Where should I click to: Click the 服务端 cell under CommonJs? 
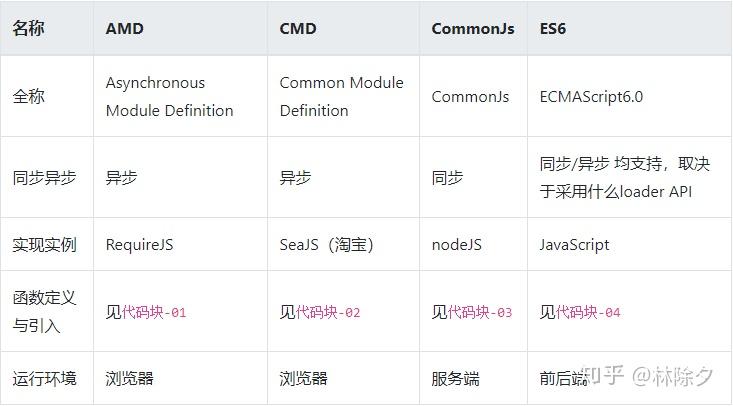(x=456, y=378)
